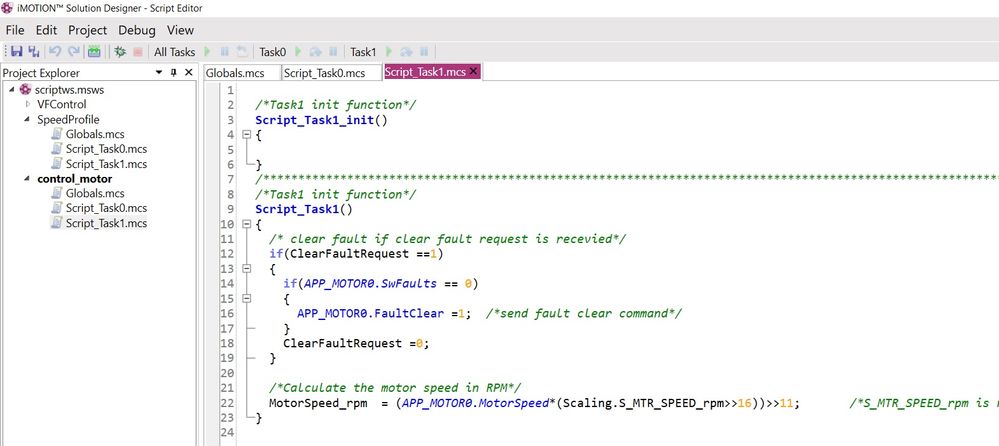Run Task1 with its green play icon
999x446 pixels.
pyautogui.click(x=389, y=51)
